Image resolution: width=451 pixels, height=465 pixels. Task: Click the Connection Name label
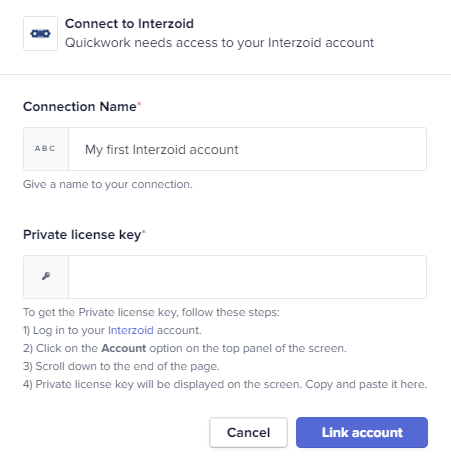coord(80,107)
